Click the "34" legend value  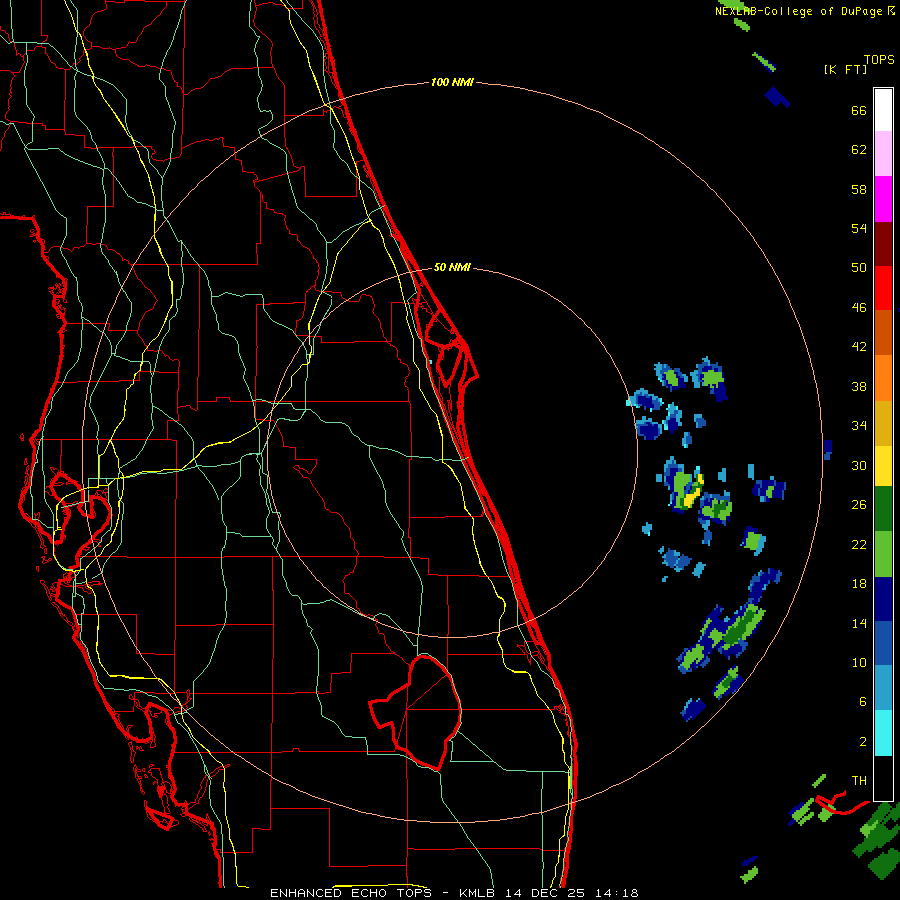coord(859,425)
